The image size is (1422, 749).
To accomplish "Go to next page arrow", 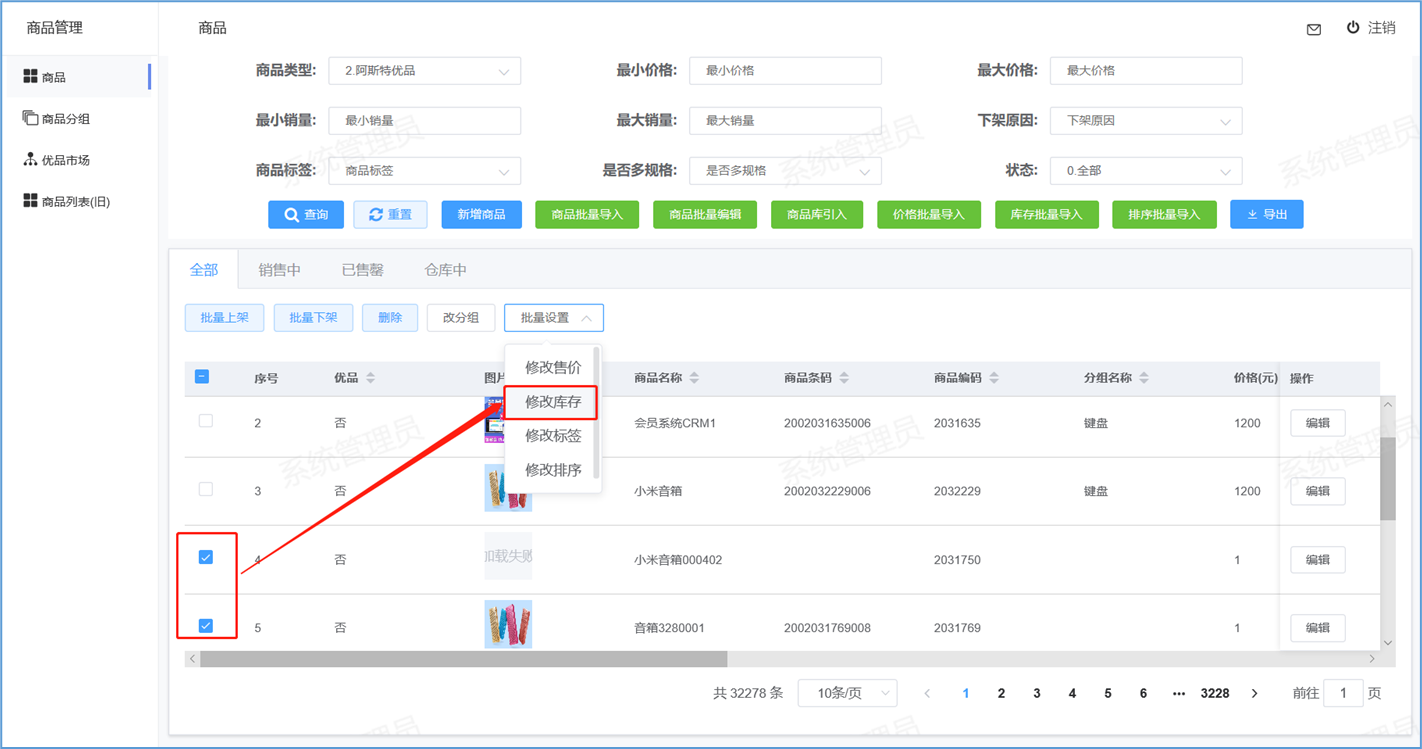I will (1254, 693).
